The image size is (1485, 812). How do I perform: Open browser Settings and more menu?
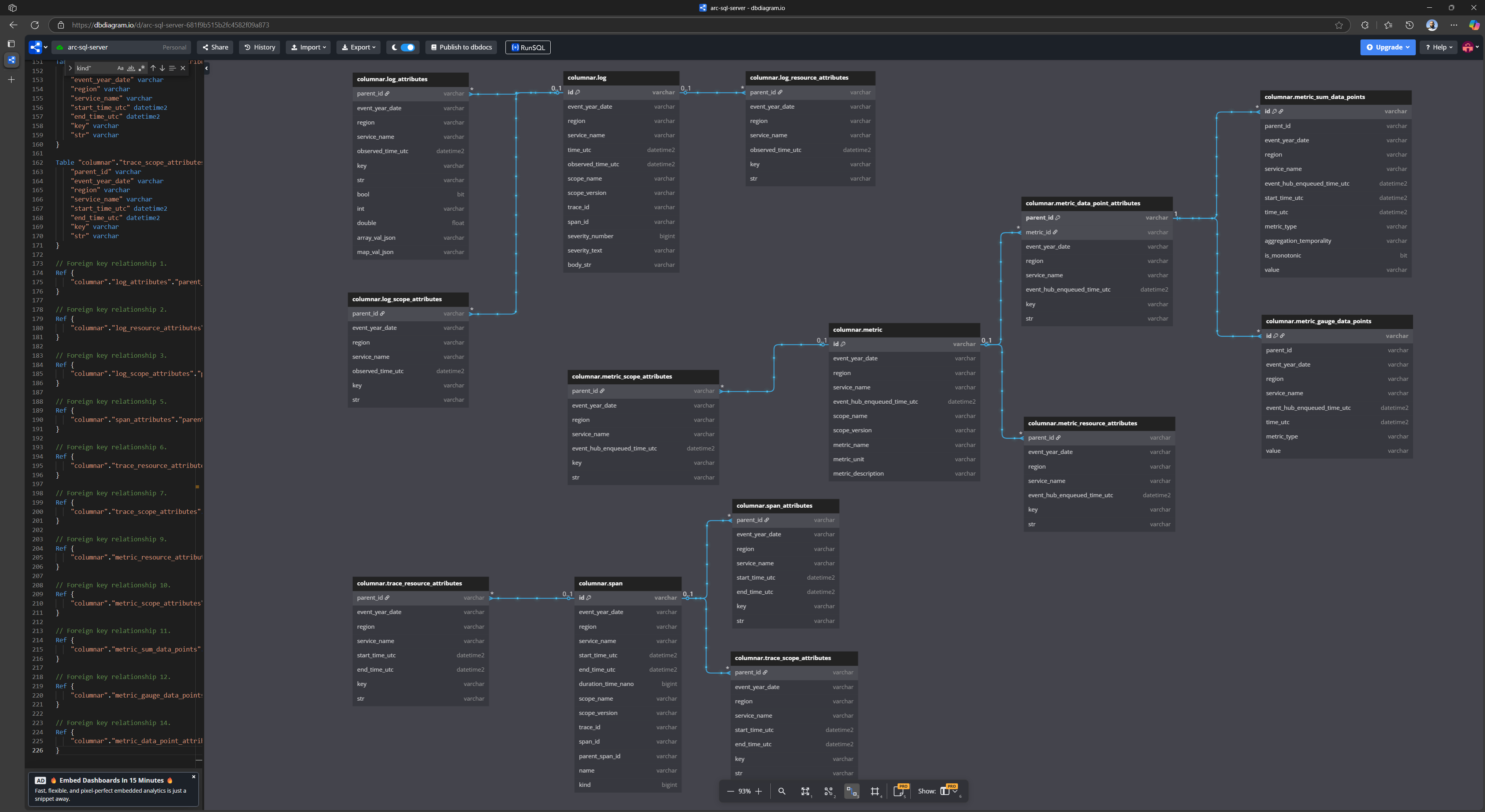click(1454, 25)
